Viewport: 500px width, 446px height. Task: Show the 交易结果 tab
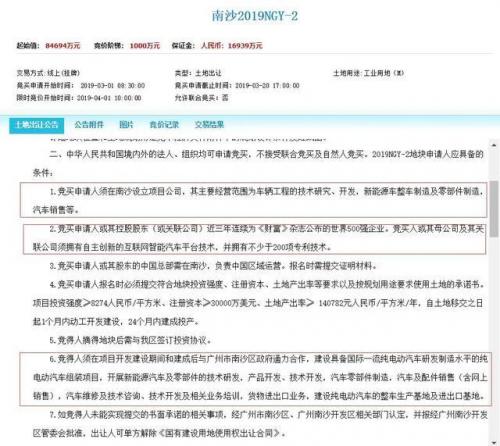(x=209, y=125)
